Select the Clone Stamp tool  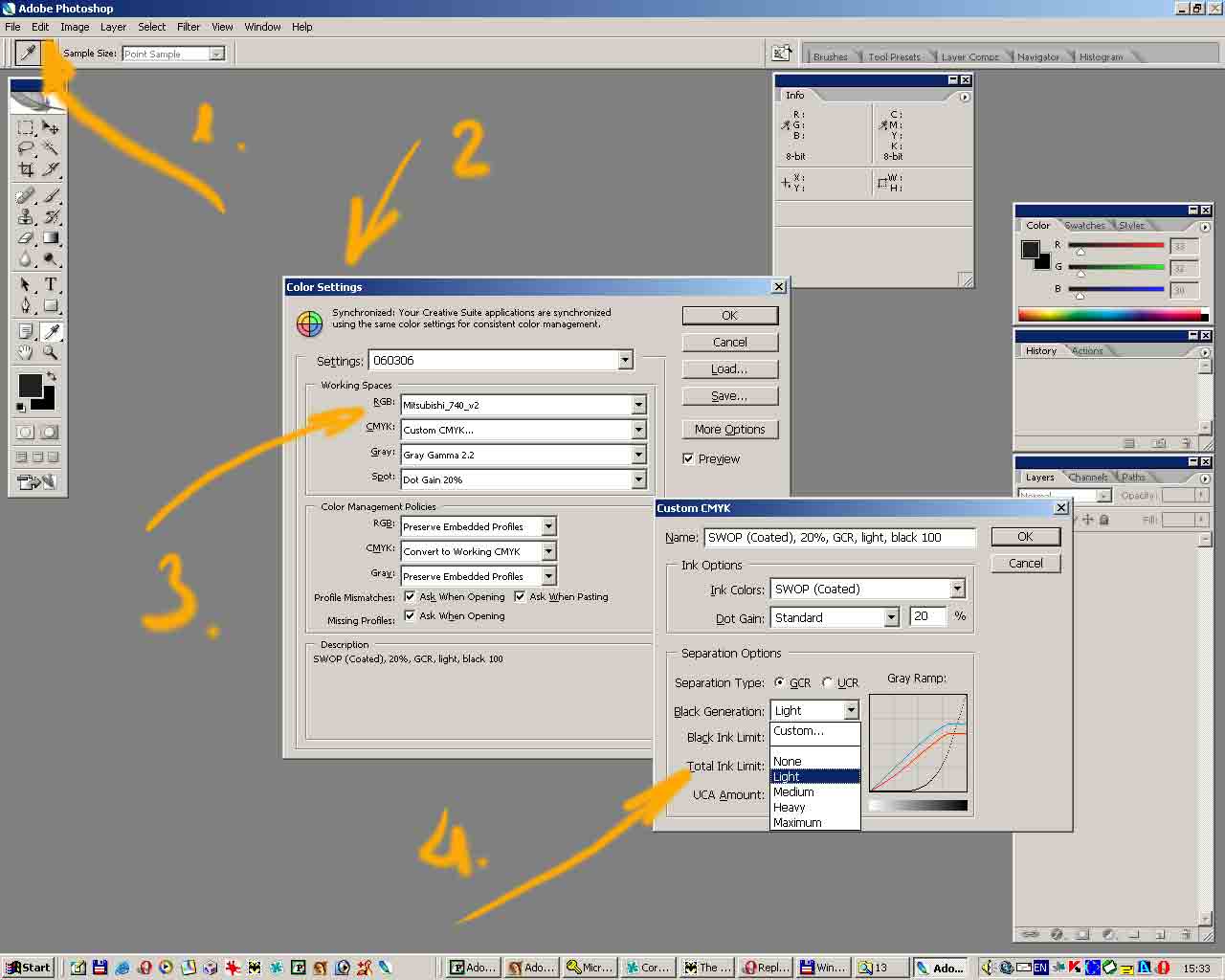[26, 217]
